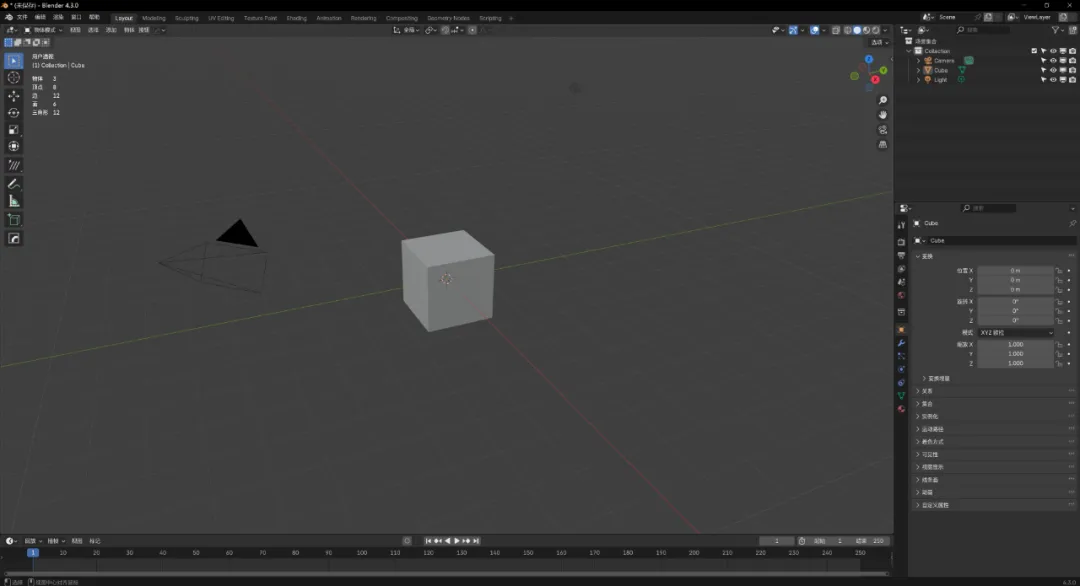Activate the 3D Cursor tool
The image size is (1080, 586).
(14, 78)
